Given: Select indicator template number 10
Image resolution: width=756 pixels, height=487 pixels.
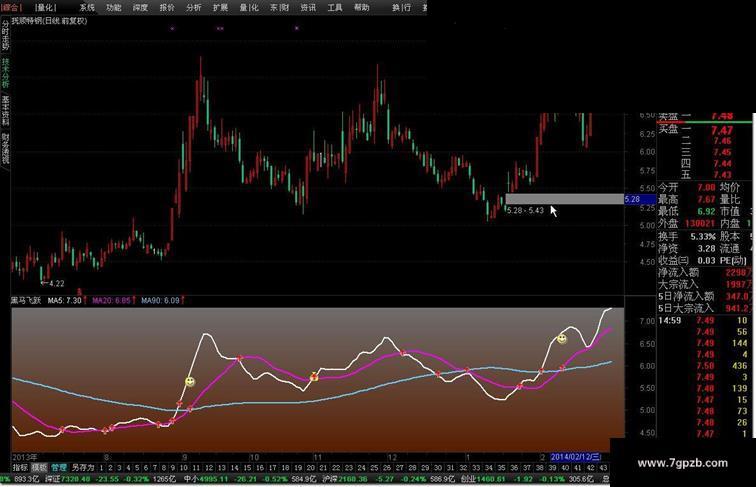Looking at the screenshot, I should click(183, 468).
